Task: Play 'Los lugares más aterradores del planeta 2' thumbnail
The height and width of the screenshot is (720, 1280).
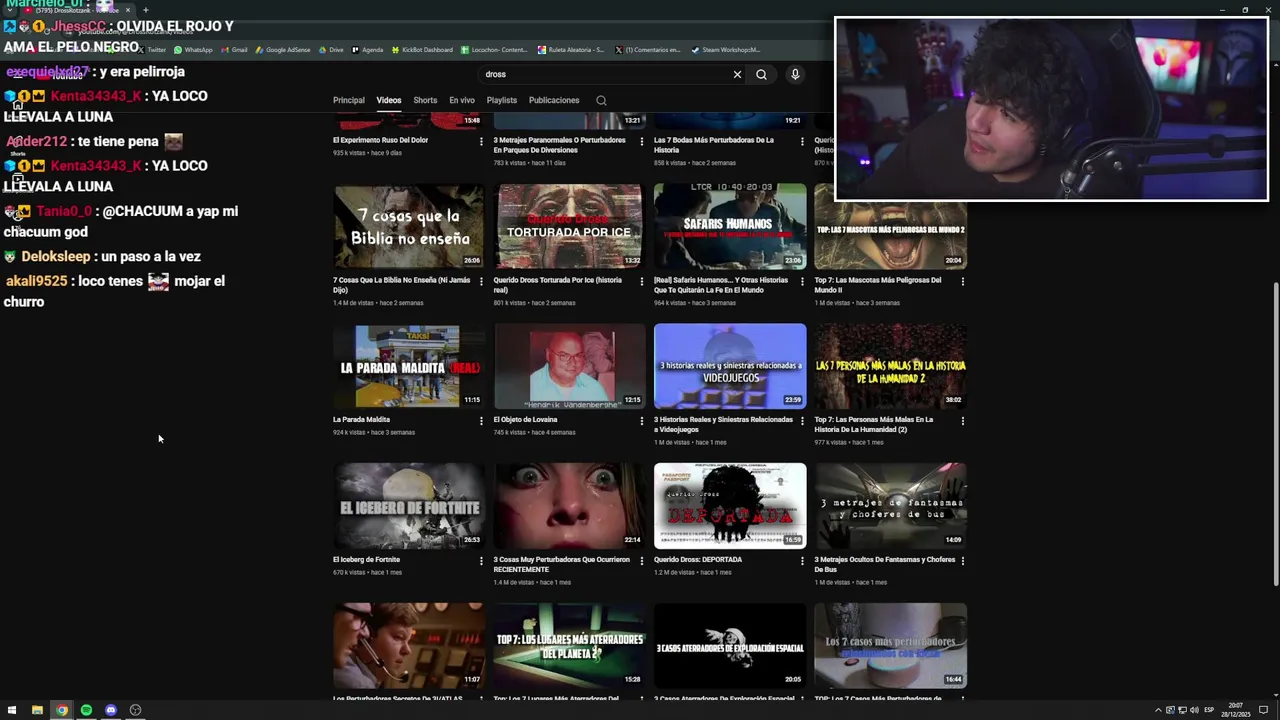Action: coord(569,646)
